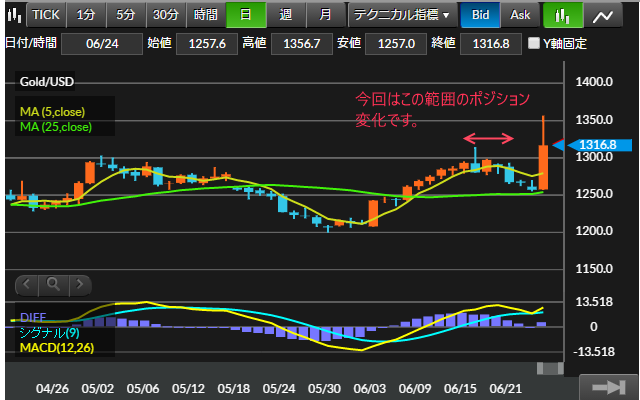This screenshot has height=400, width=640.
Task: Click the 05/30 date axis label
Action: point(324,389)
